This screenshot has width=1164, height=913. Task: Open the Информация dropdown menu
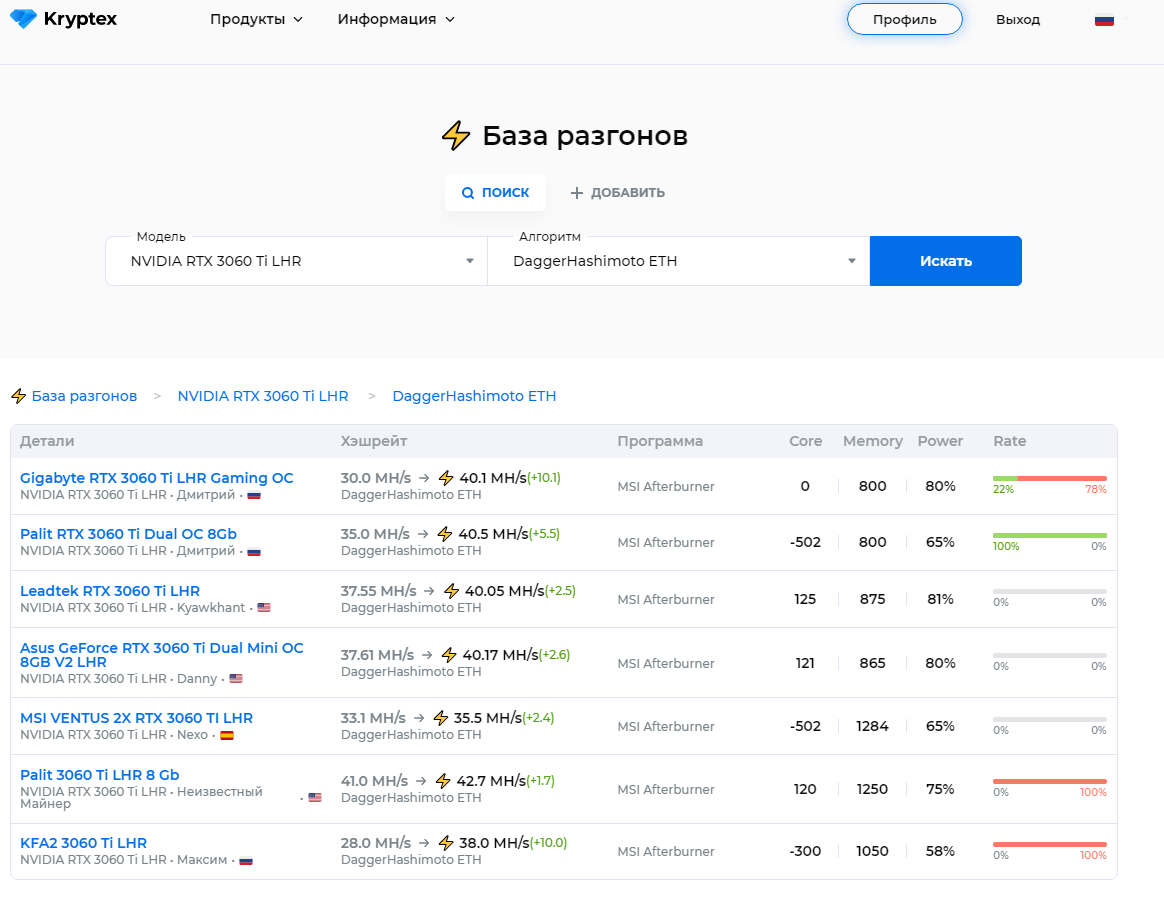[x=396, y=19]
